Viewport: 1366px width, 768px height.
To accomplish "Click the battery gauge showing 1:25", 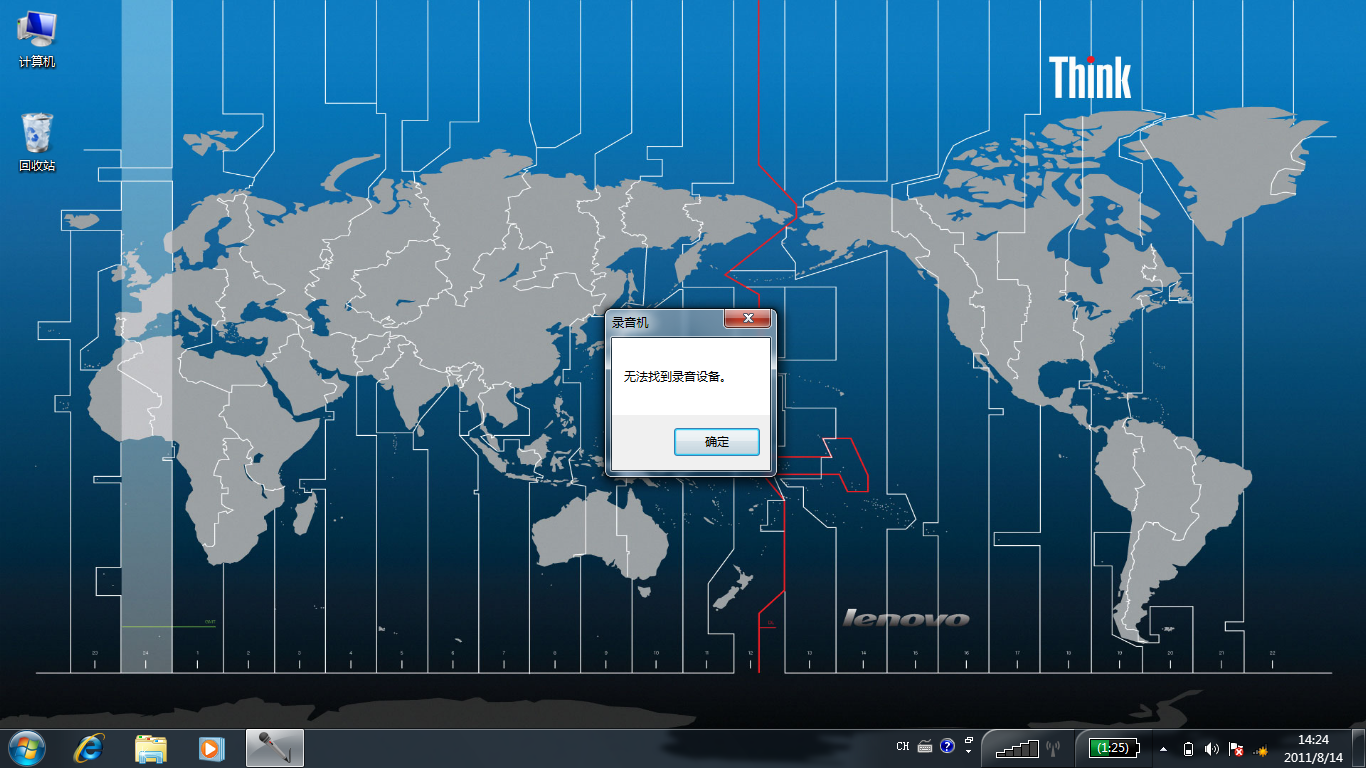I will (x=1112, y=748).
